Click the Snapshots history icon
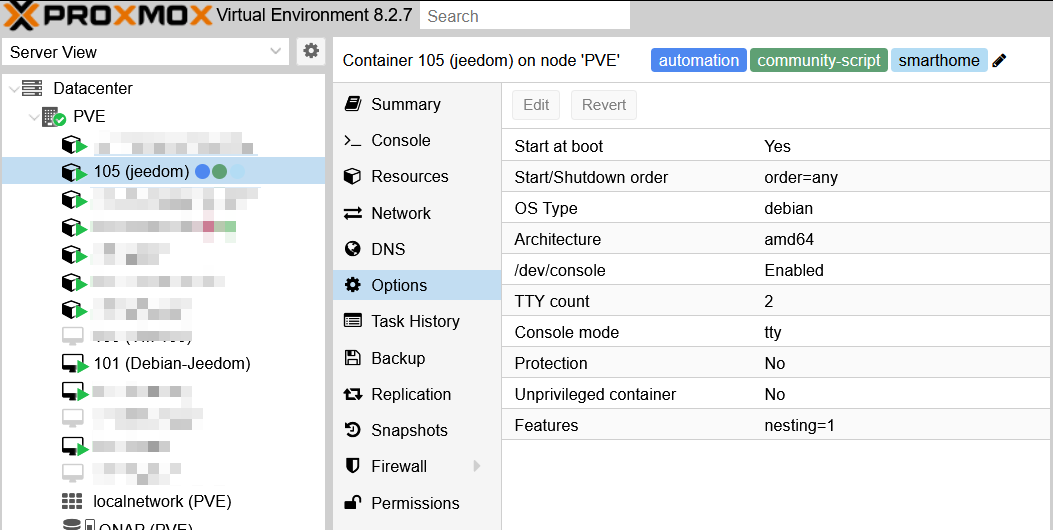The width and height of the screenshot is (1053, 530). tap(353, 430)
